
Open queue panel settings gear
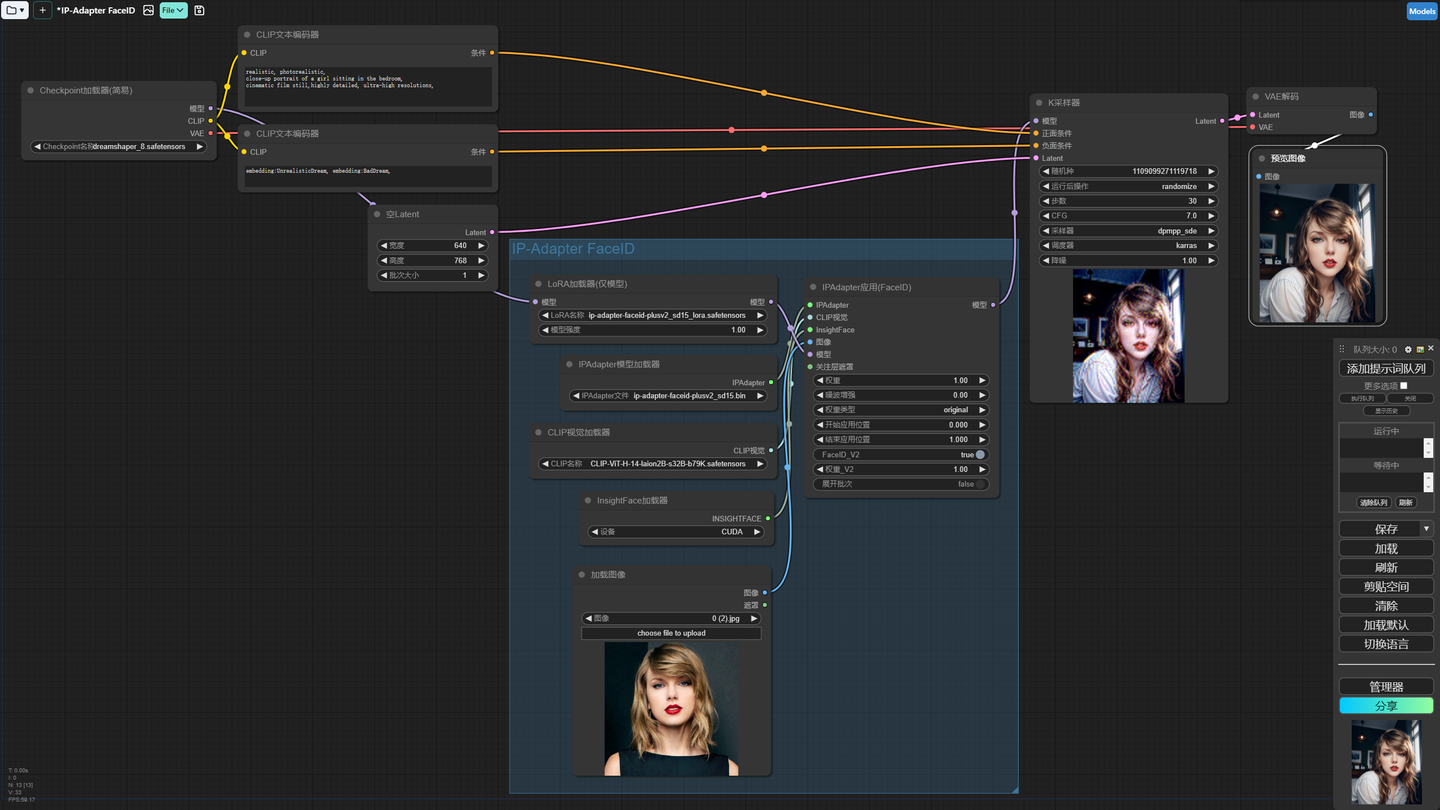click(1408, 349)
